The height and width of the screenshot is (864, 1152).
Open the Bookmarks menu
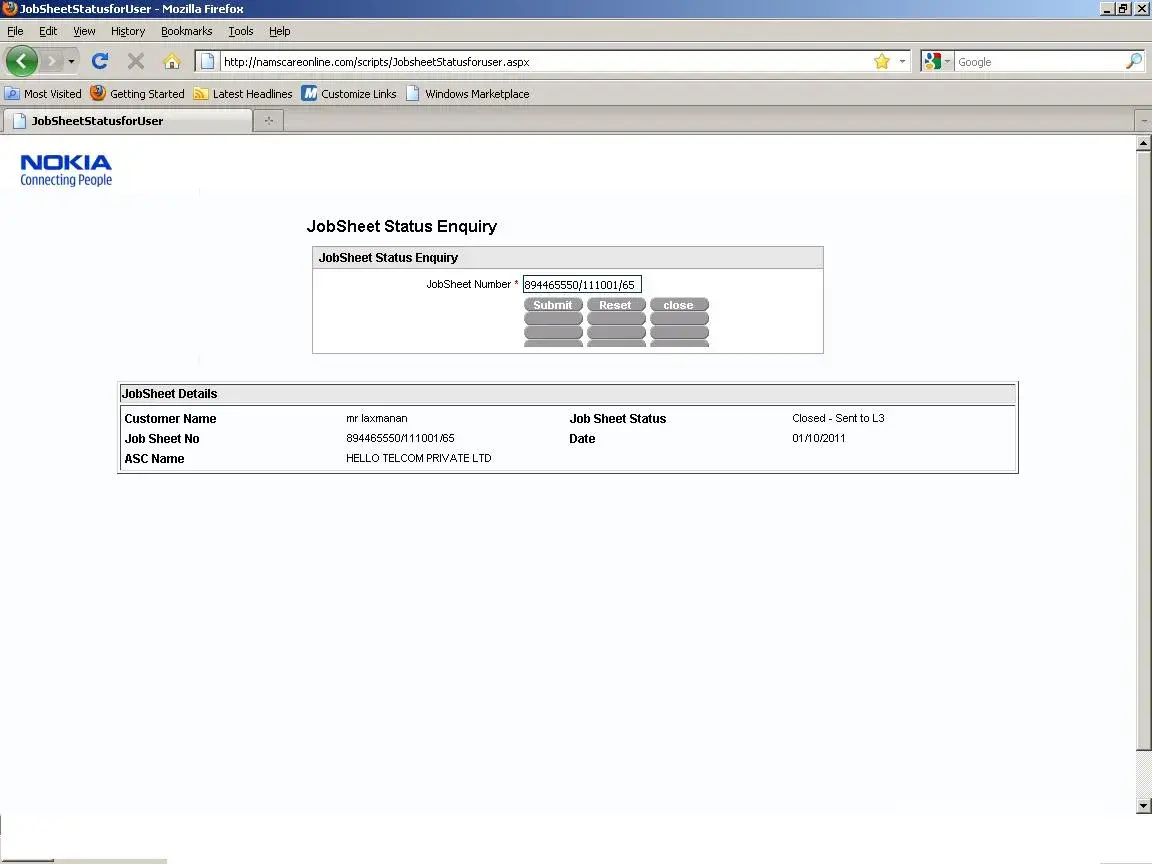pos(186,31)
